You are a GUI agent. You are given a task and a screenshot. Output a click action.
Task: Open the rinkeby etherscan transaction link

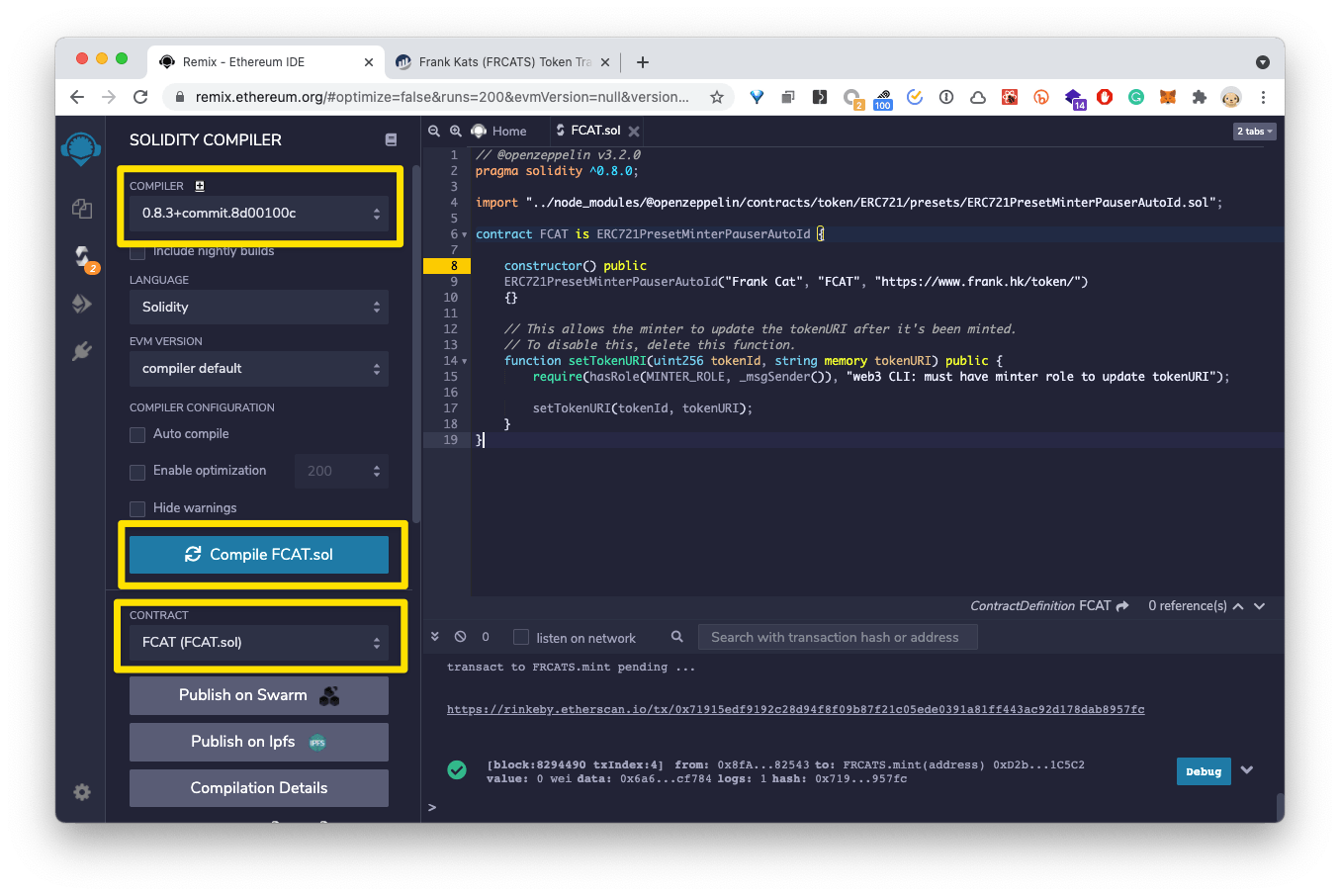pos(795,709)
